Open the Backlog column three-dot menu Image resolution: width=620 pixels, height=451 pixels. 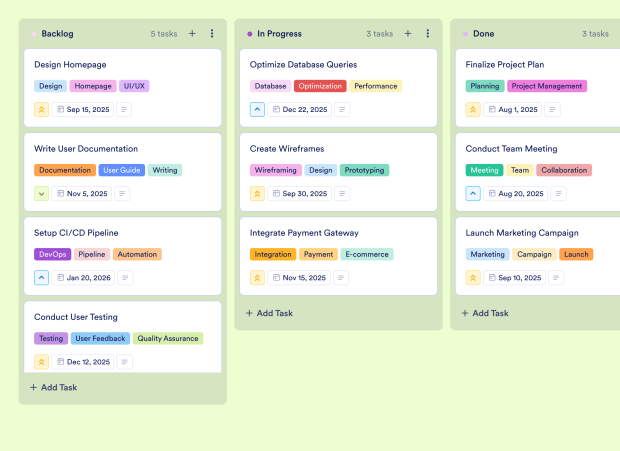tap(212, 34)
